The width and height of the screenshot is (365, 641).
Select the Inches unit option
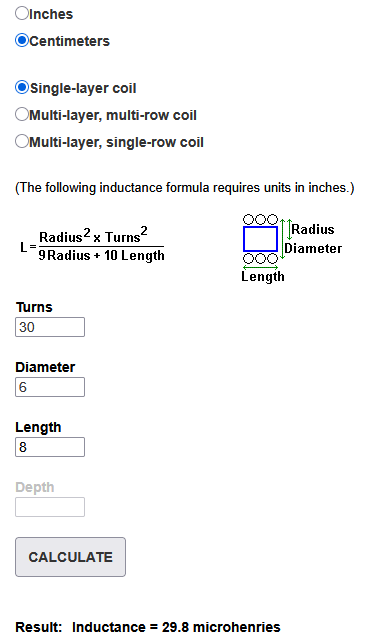tap(22, 13)
